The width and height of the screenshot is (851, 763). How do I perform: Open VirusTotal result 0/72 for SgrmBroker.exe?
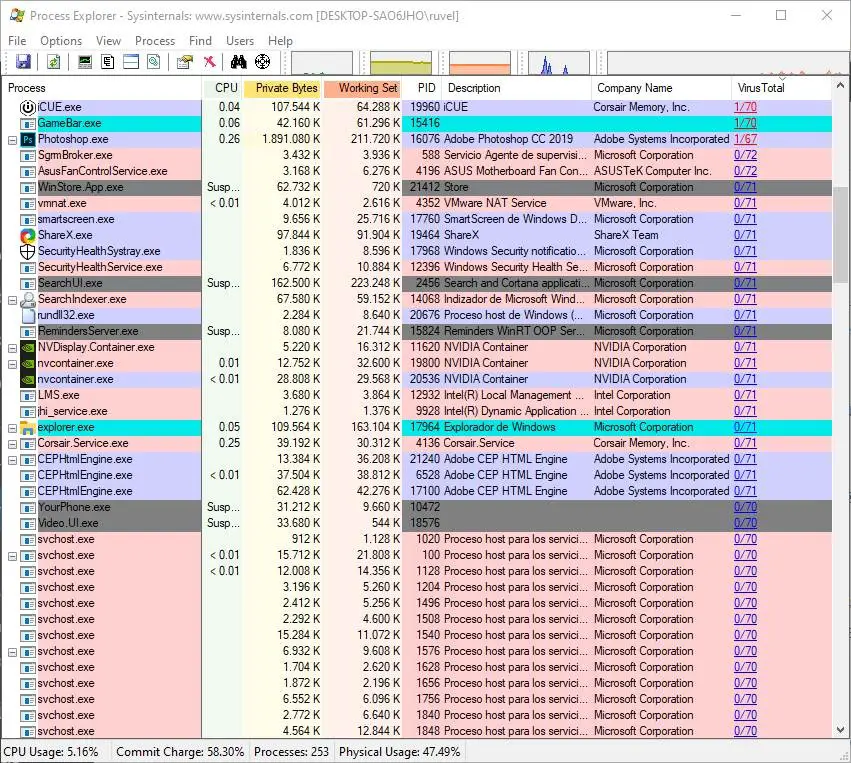pos(745,155)
